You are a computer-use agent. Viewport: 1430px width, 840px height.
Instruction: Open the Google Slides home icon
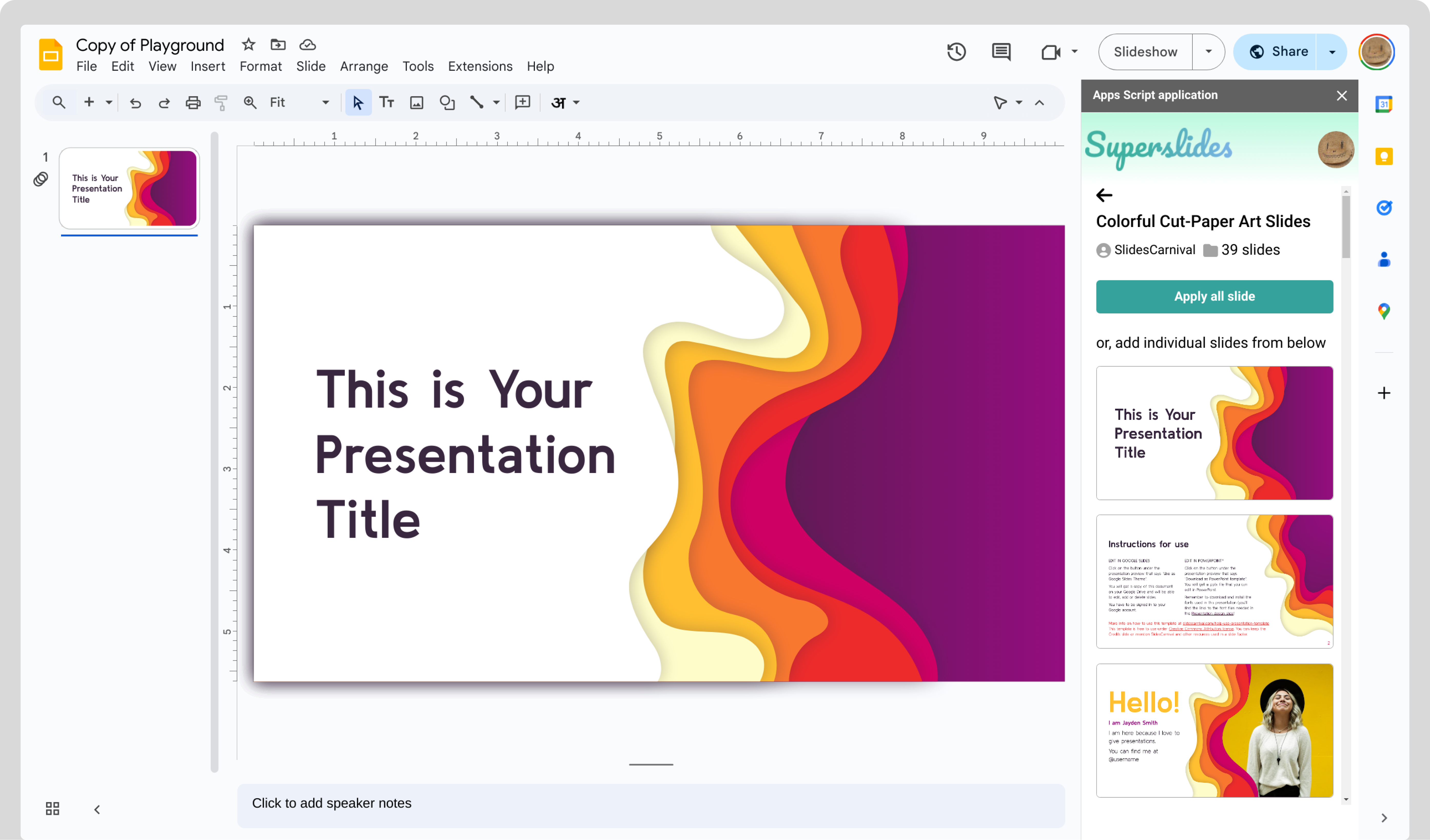coord(51,54)
